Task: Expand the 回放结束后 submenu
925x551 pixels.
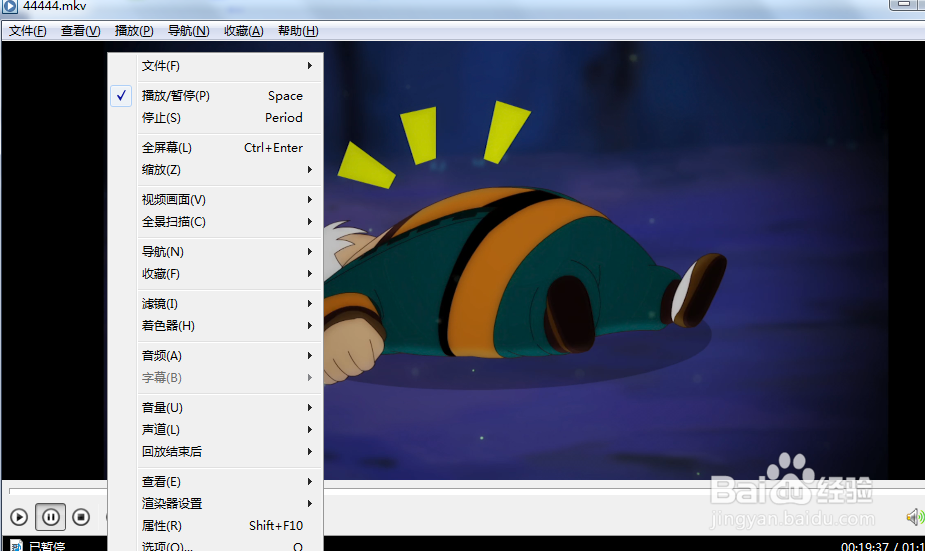Action: (x=216, y=452)
